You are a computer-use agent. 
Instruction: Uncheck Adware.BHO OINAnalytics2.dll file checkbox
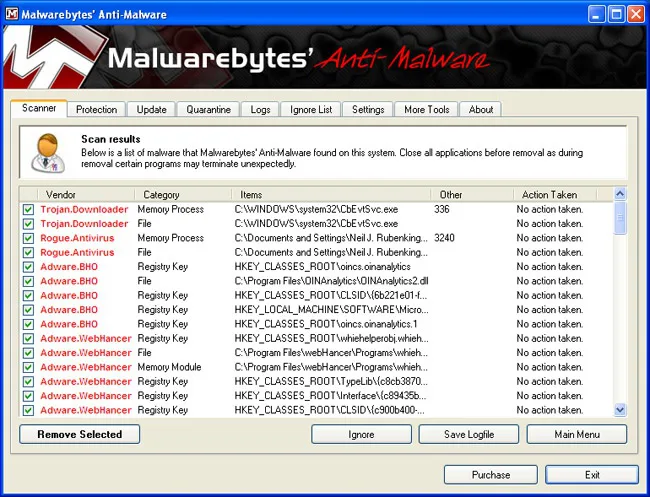tap(28, 281)
